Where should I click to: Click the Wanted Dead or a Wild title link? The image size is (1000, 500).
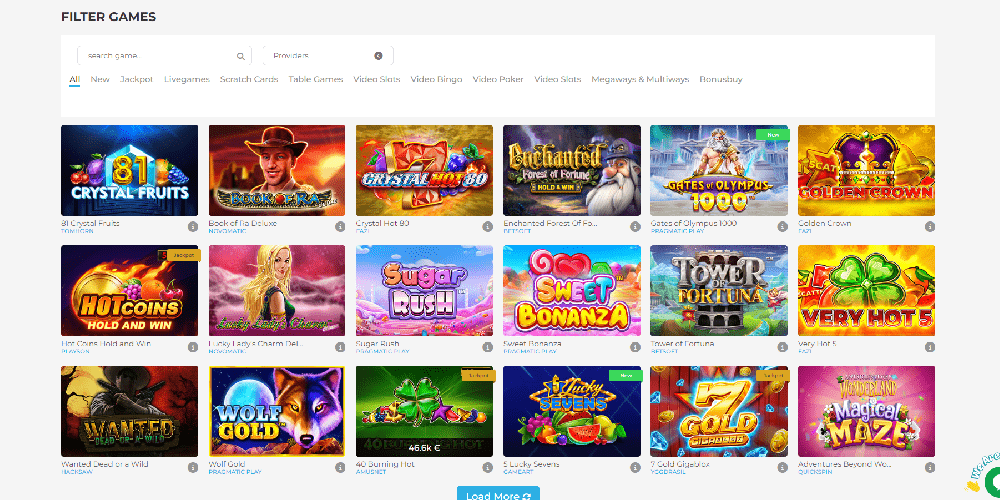click(x=104, y=463)
